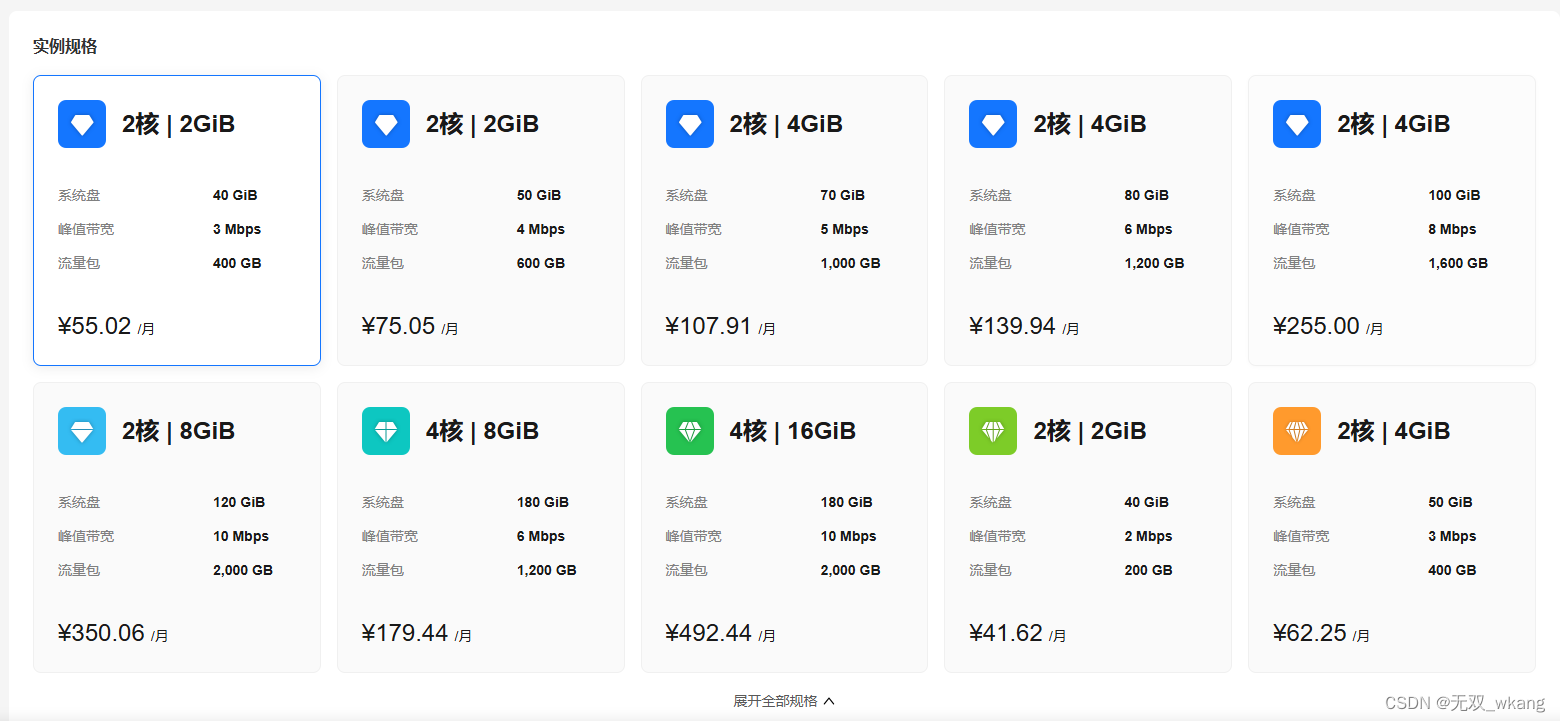The height and width of the screenshot is (722, 1560).
Task: Click the ¥492.44 /月 price
Action: point(721,633)
